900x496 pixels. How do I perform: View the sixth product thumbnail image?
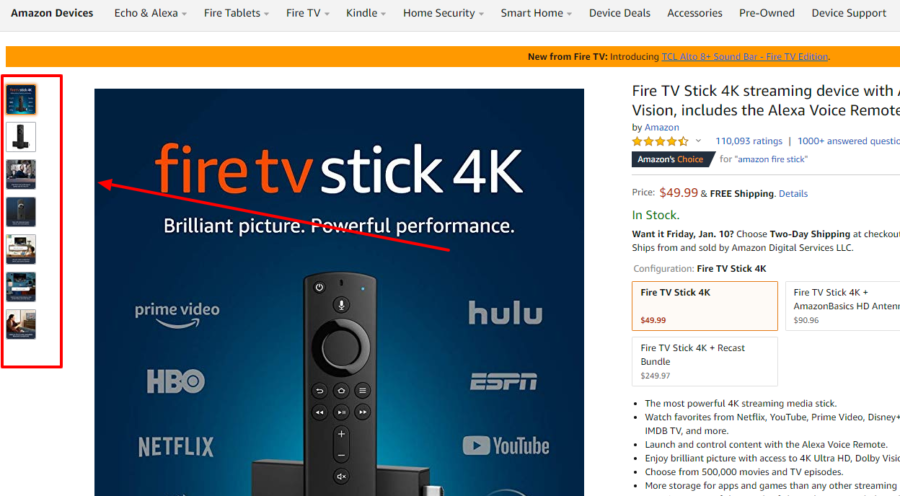(x=21, y=286)
